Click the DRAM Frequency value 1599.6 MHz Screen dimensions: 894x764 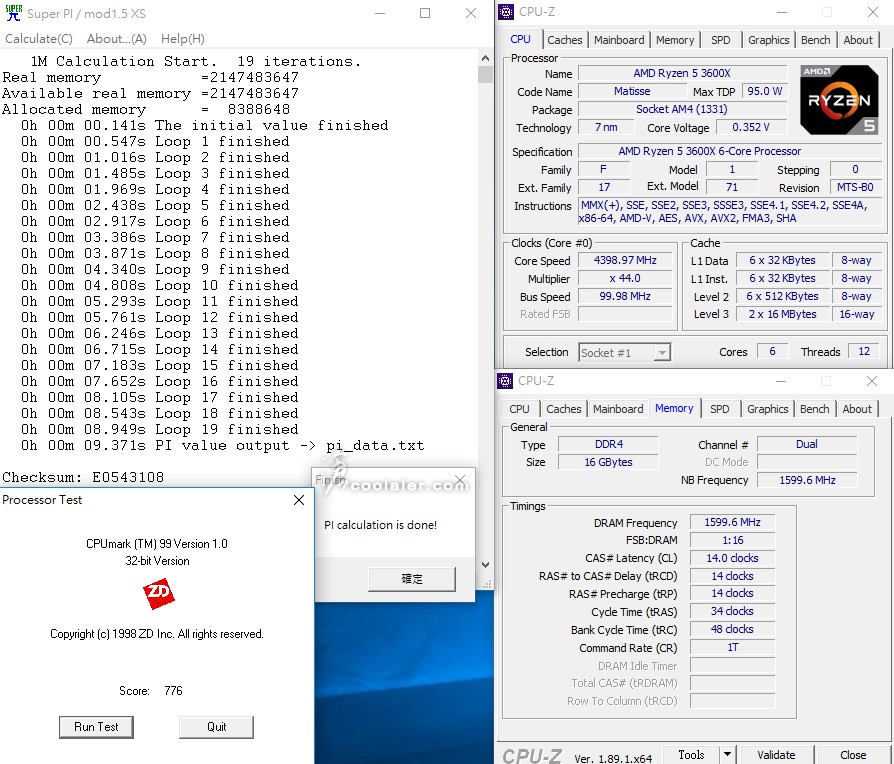[x=732, y=522]
